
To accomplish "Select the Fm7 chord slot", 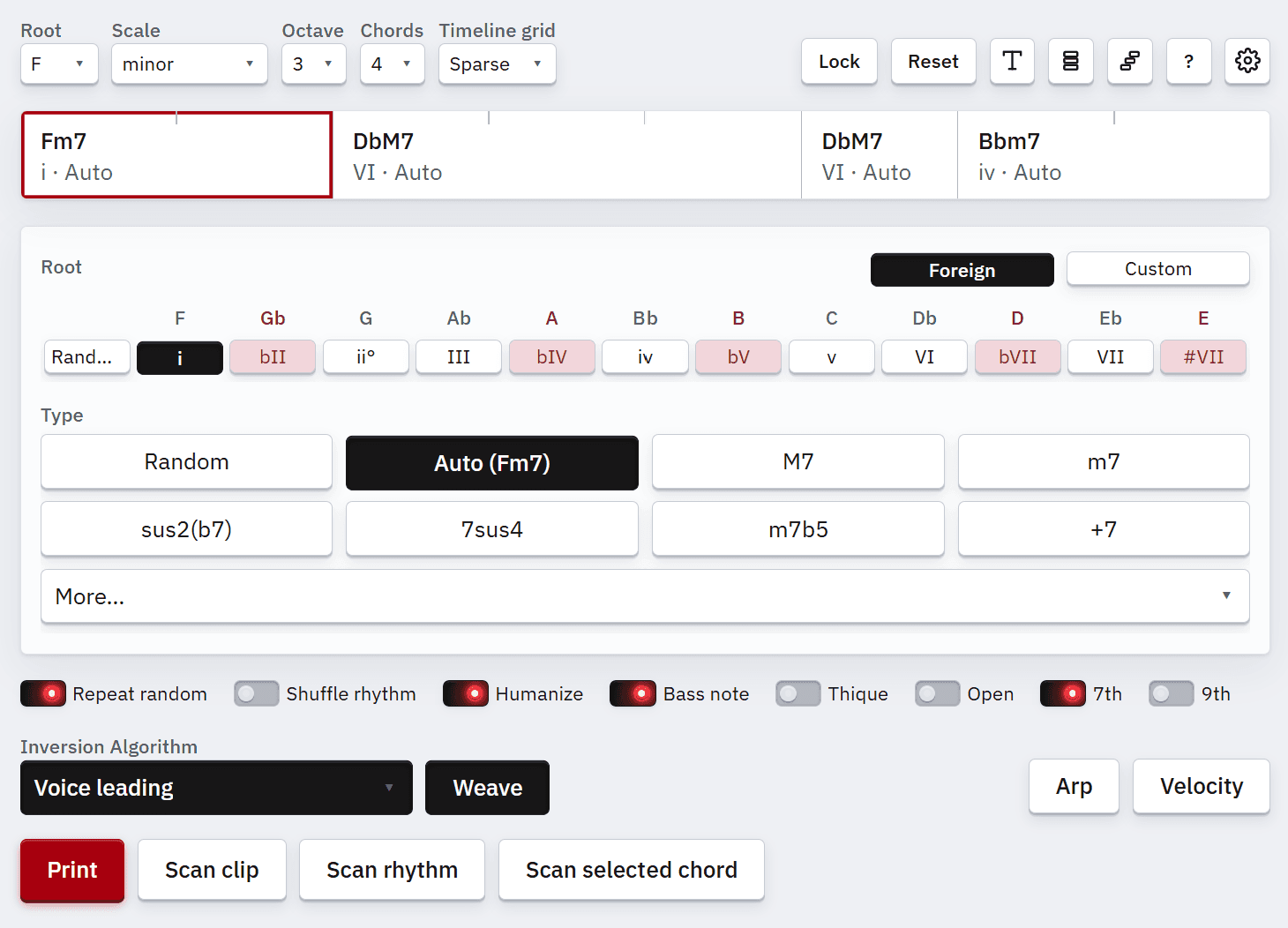I will pyautogui.click(x=176, y=155).
